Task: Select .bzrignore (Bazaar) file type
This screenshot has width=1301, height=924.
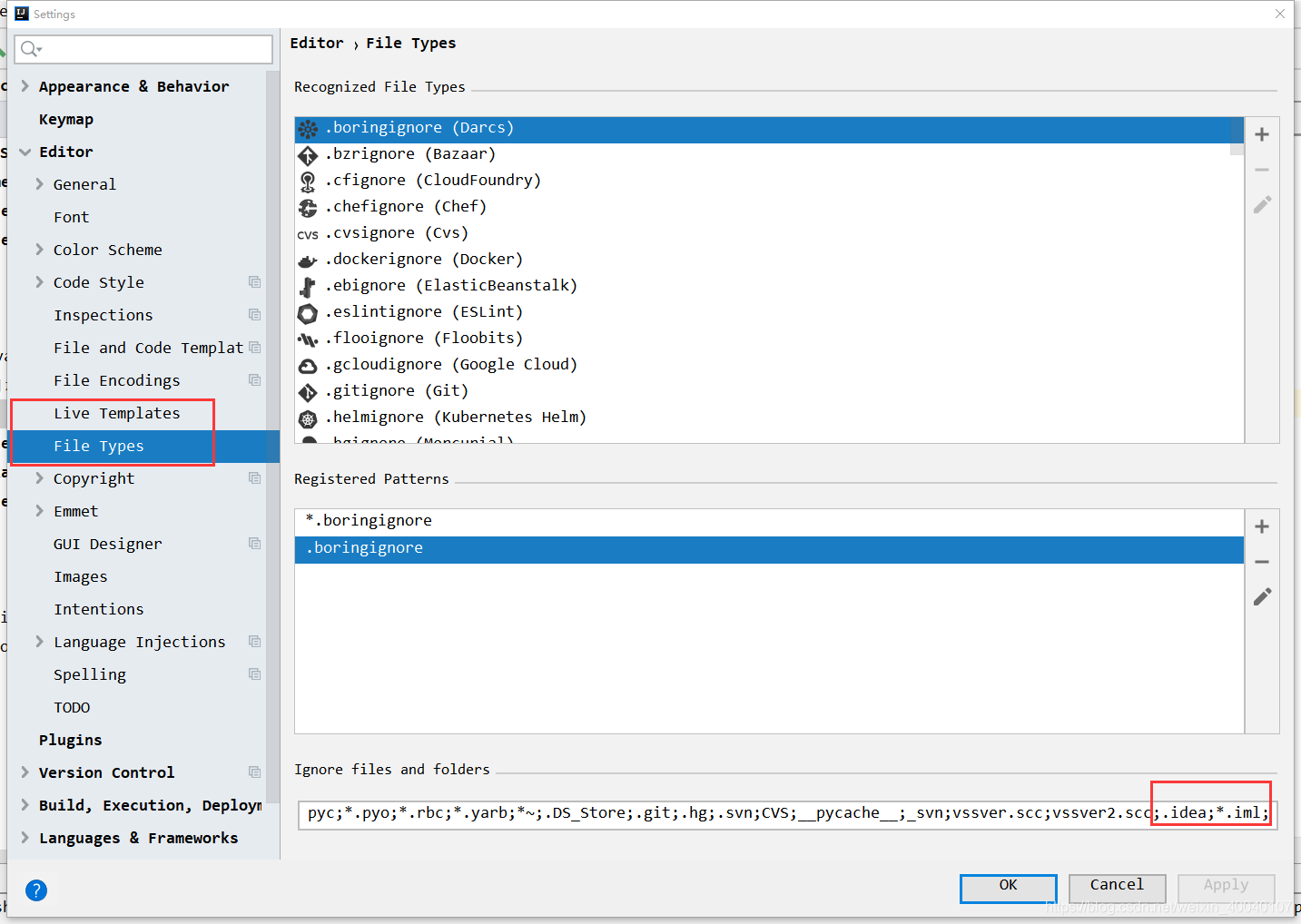Action: pyautogui.click(x=769, y=154)
